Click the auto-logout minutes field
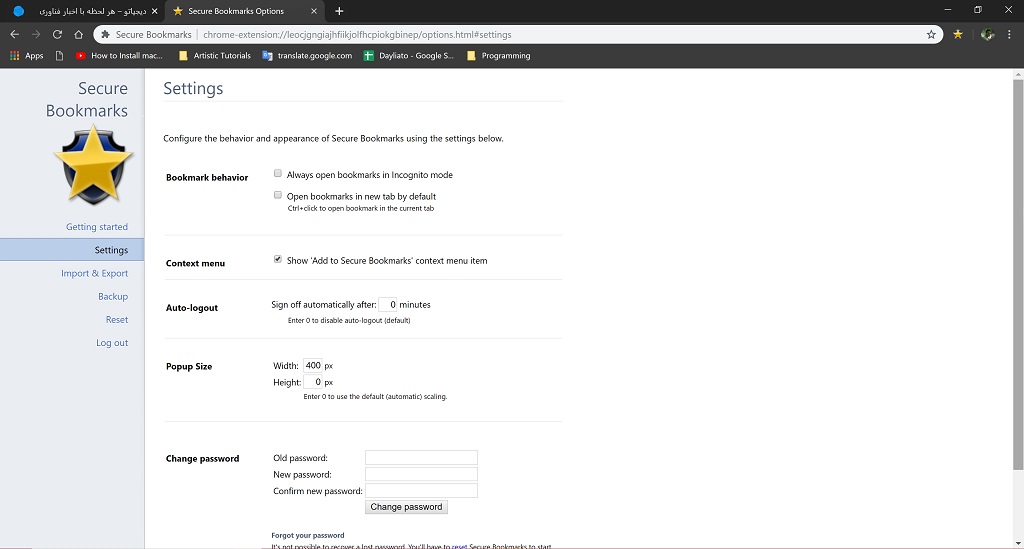 [388, 304]
